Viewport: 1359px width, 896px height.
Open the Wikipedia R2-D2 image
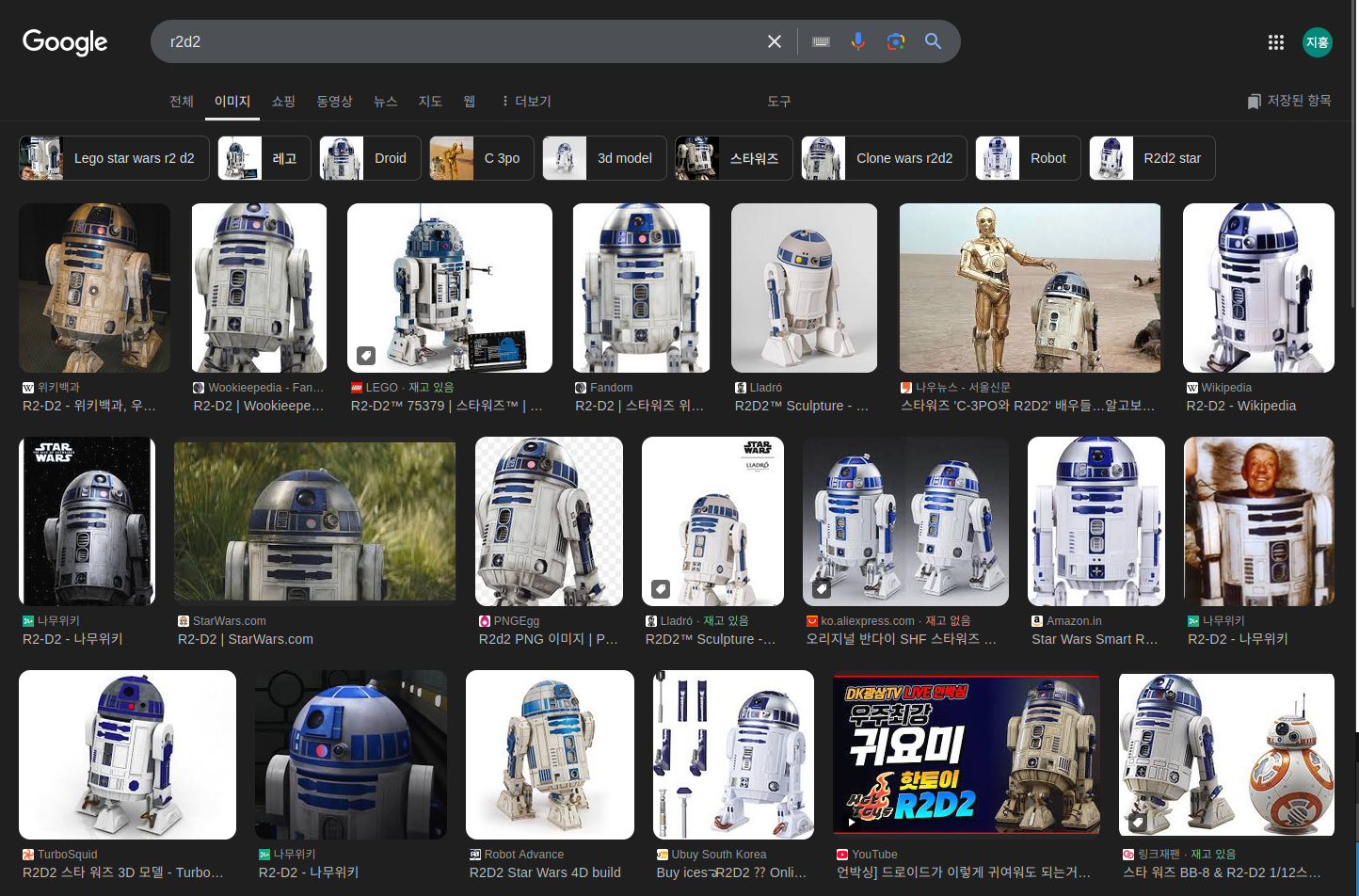point(1258,288)
